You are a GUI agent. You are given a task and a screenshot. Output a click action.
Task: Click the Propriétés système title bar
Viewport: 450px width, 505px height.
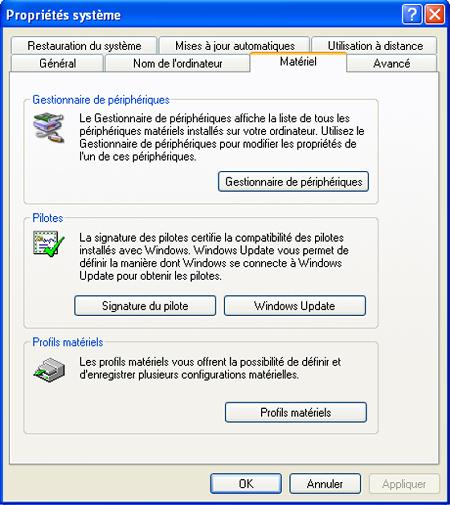[200, 15]
